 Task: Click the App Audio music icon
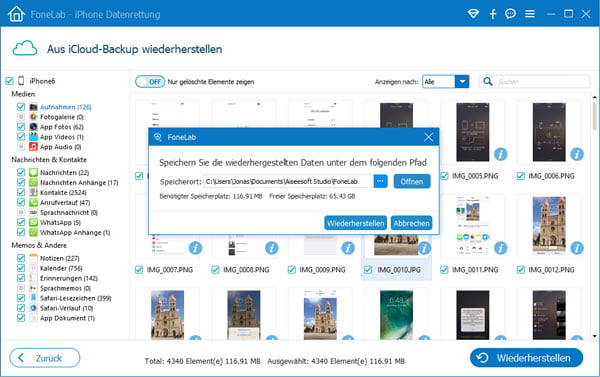[x=34, y=147]
